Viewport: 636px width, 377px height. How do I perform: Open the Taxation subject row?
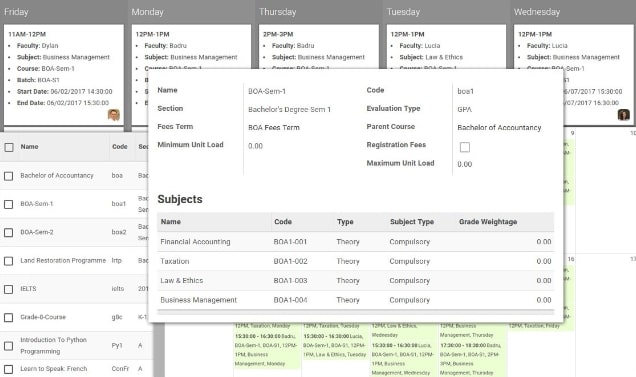click(x=356, y=261)
